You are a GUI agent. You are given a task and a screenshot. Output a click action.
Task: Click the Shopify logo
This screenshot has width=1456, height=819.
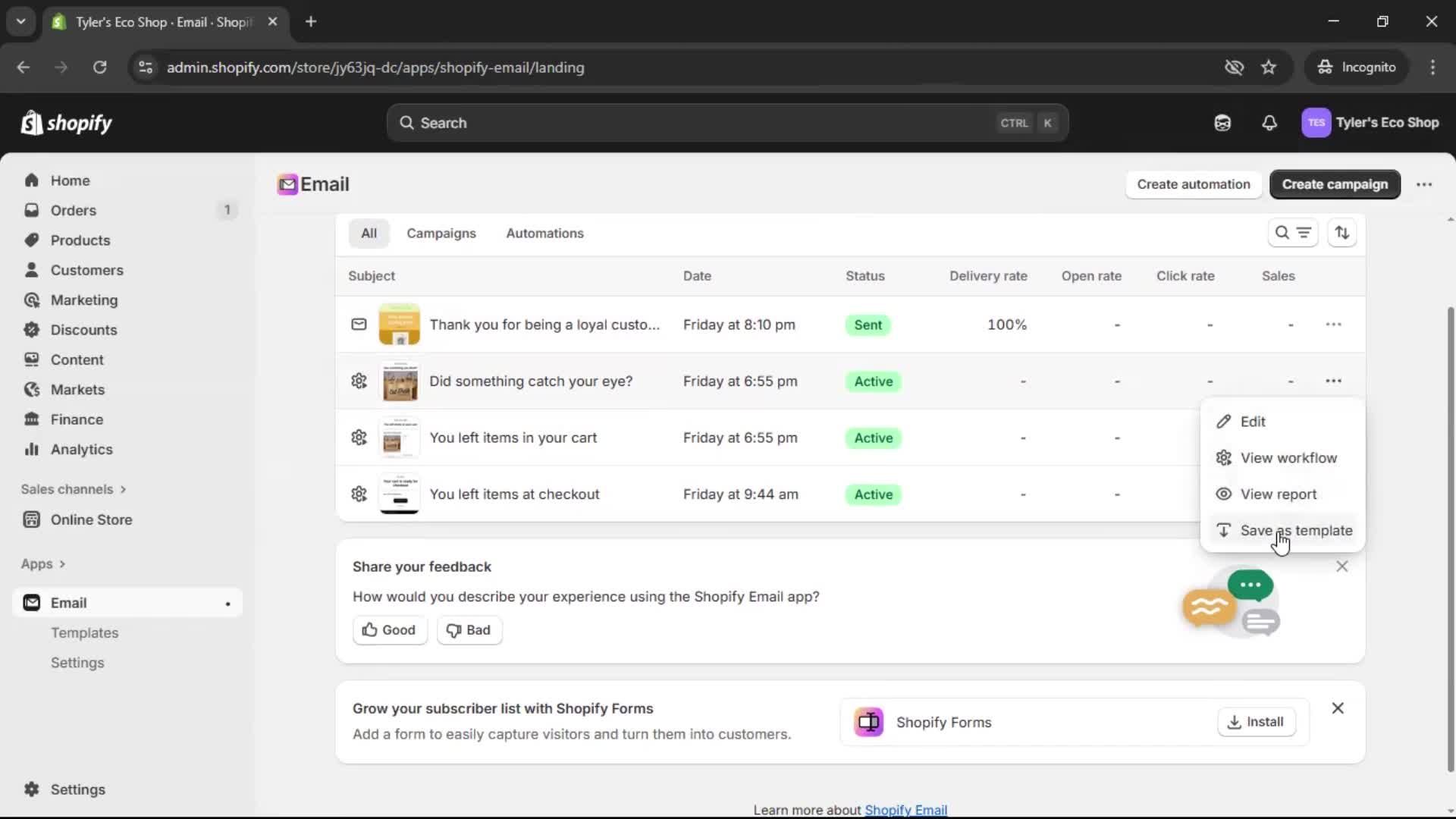pos(67,123)
